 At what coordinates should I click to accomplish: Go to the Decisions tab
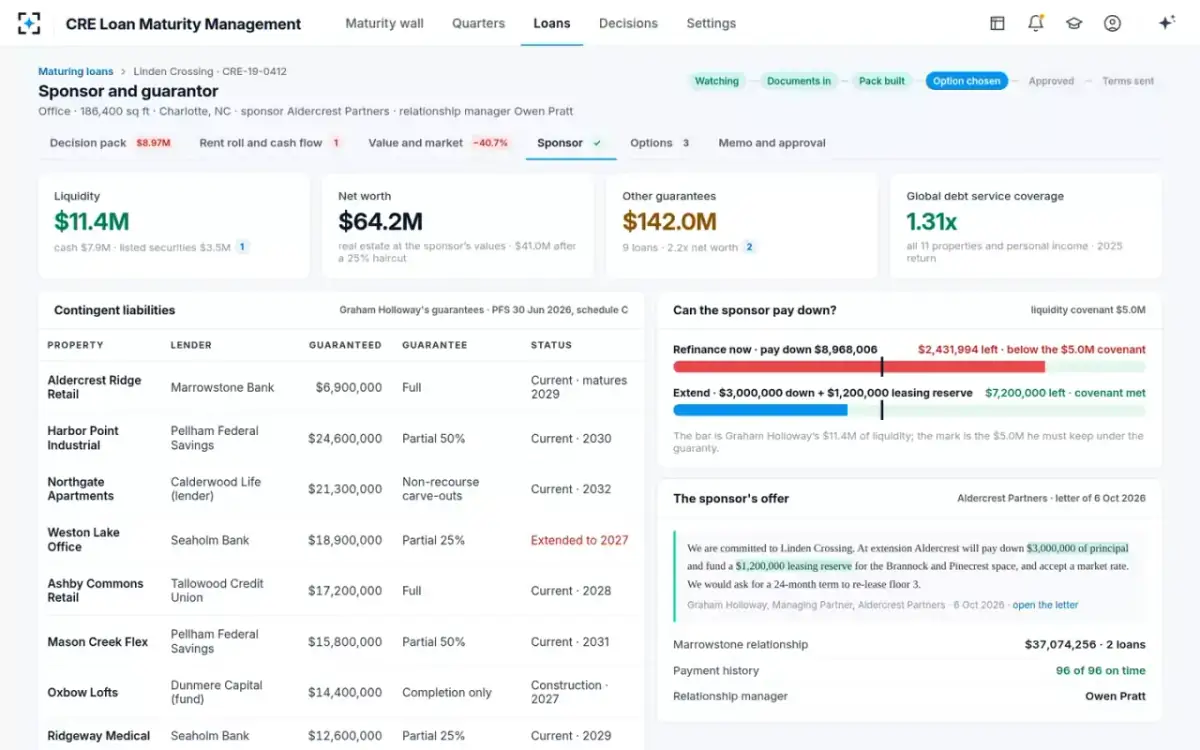tap(628, 23)
